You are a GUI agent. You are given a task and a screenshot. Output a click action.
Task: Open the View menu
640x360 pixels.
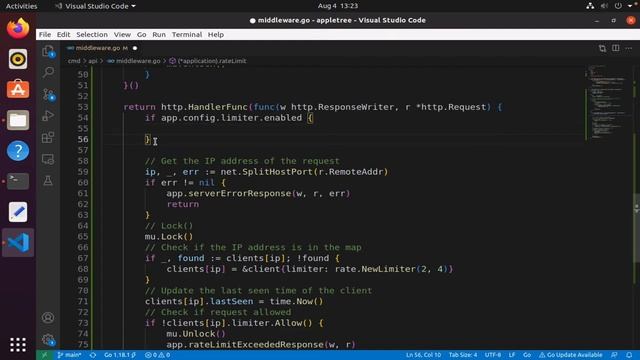click(122, 35)
